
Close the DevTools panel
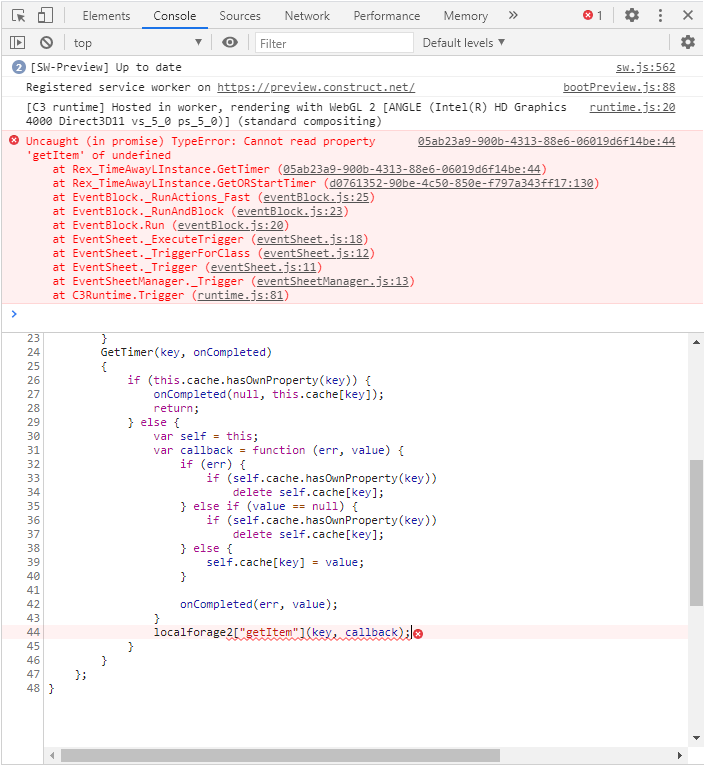[x=688, y=16]
